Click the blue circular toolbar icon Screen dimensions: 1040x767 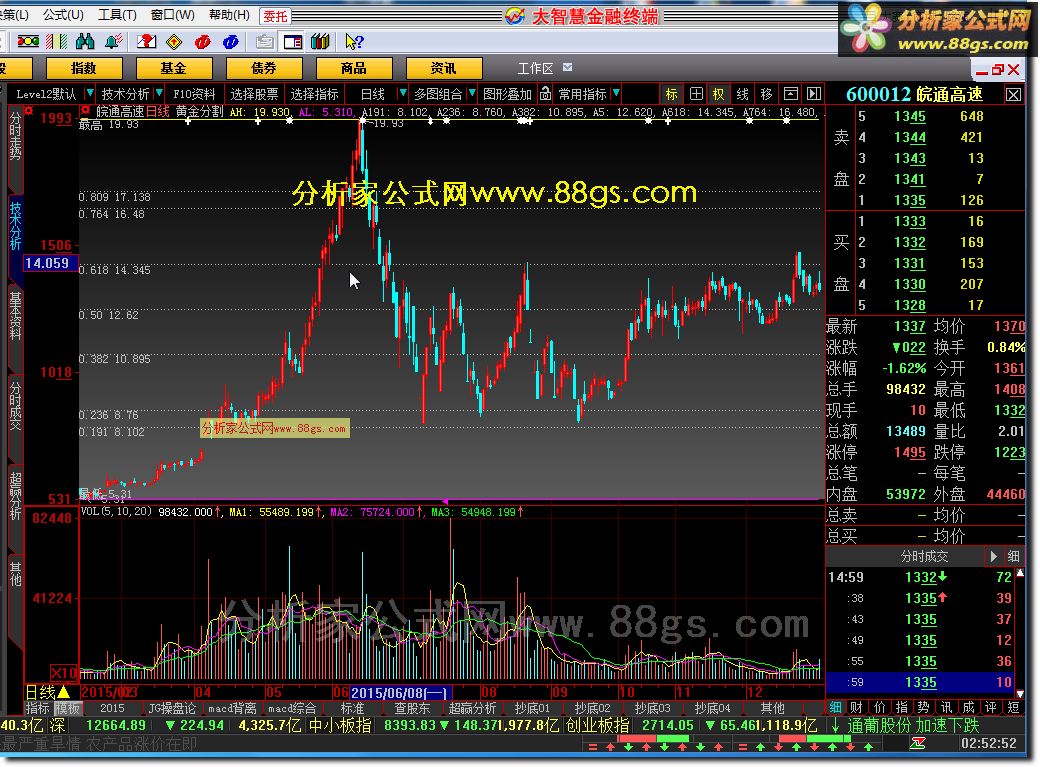click(x=231, y=42)
